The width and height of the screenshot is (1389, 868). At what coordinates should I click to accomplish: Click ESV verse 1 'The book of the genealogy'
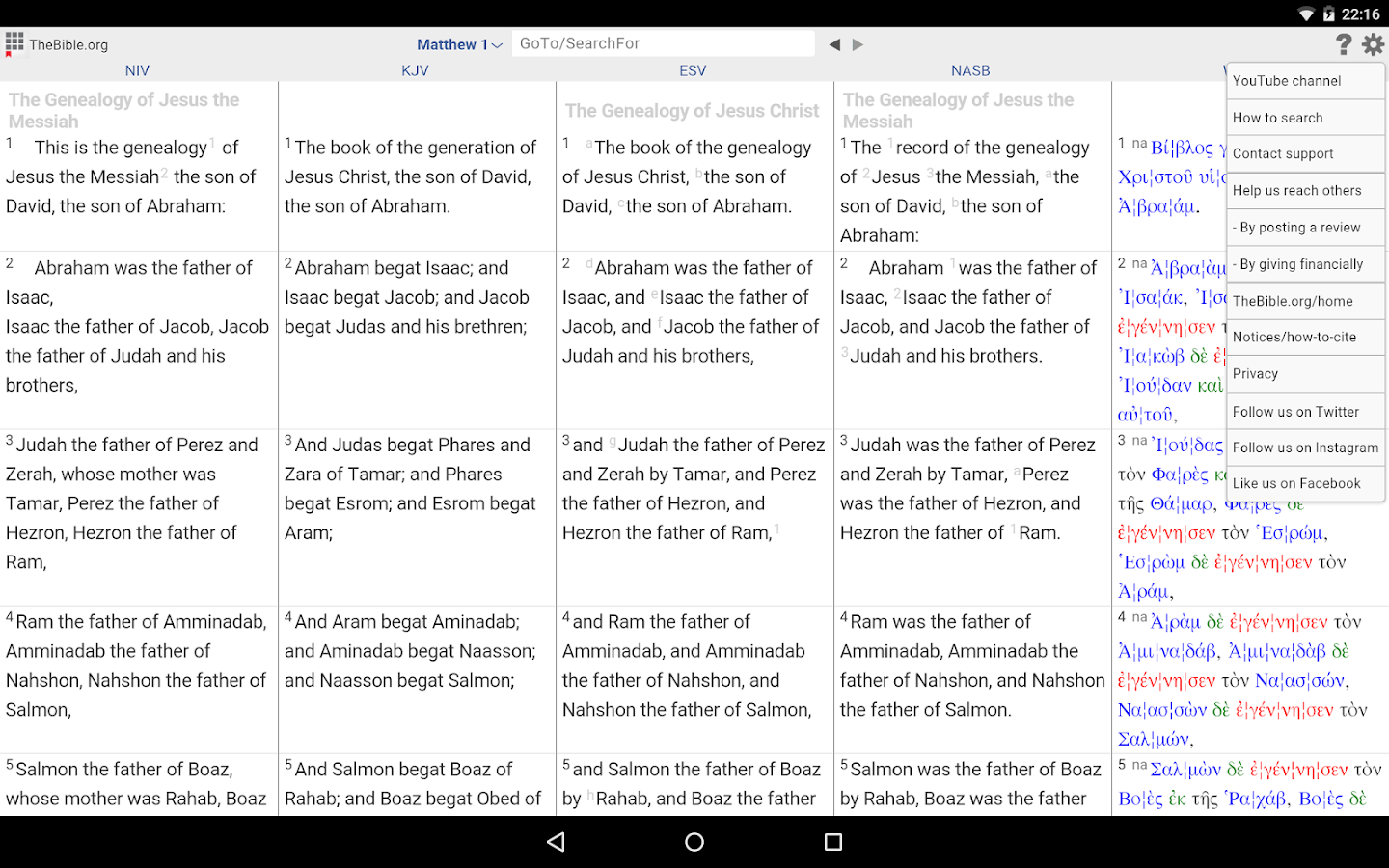pos(703,148)
